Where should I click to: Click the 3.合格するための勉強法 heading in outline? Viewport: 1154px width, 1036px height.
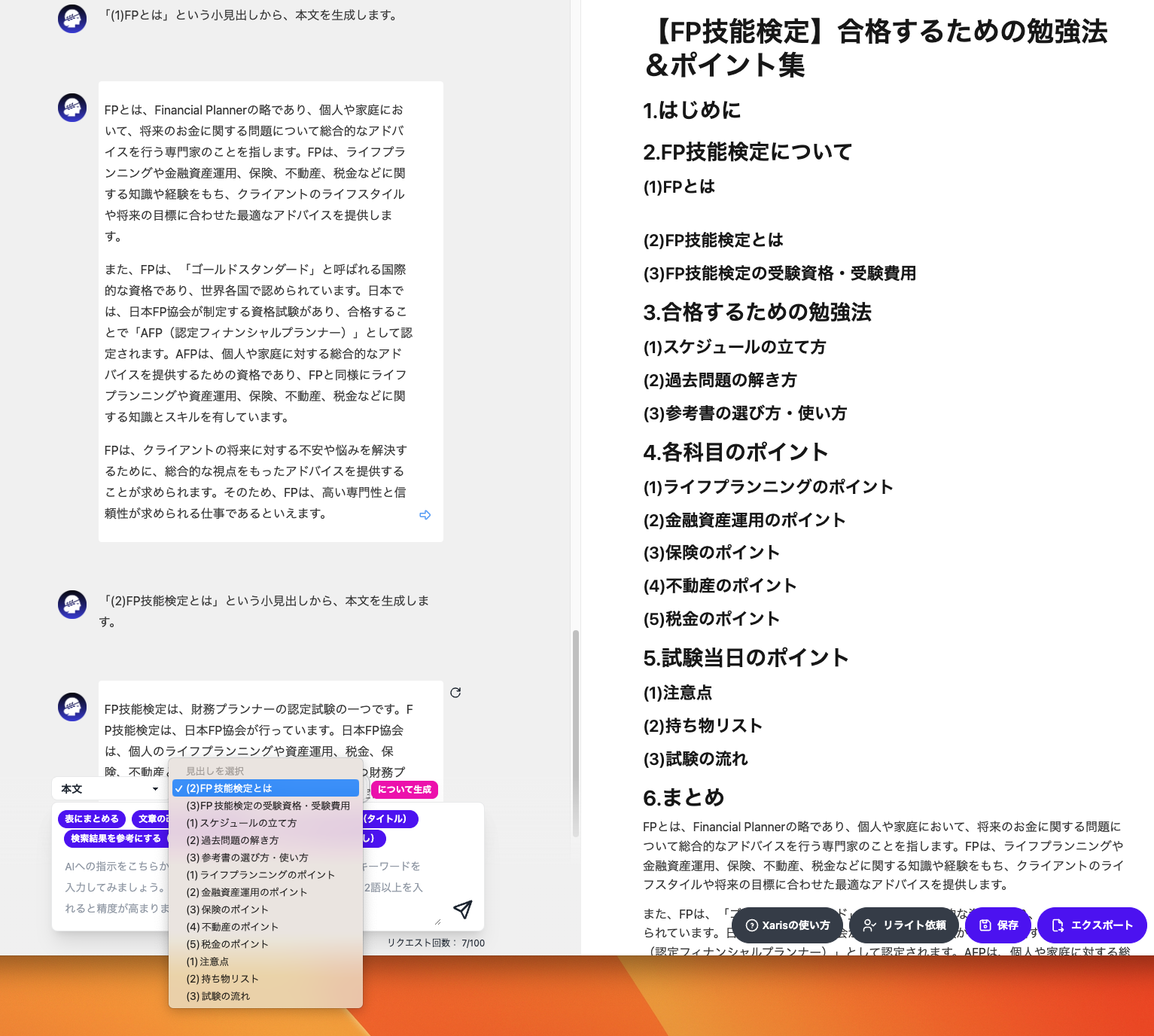point(757,312)
